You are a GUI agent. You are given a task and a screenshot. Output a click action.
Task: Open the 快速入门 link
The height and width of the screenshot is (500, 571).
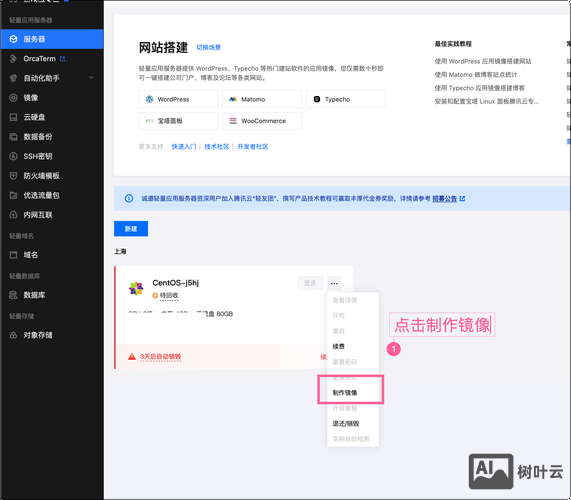tap(184, 146)
